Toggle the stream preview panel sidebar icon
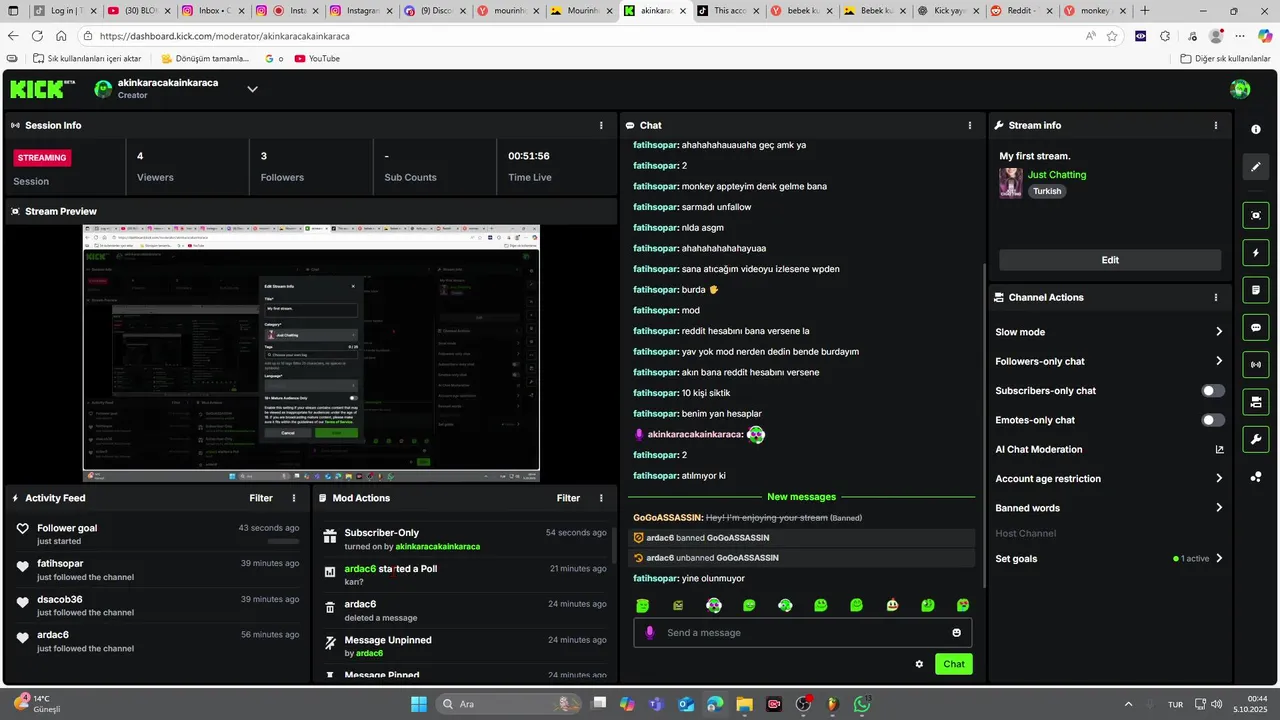This screenshot has width=1280, height=720. [x=1256, y=215]
